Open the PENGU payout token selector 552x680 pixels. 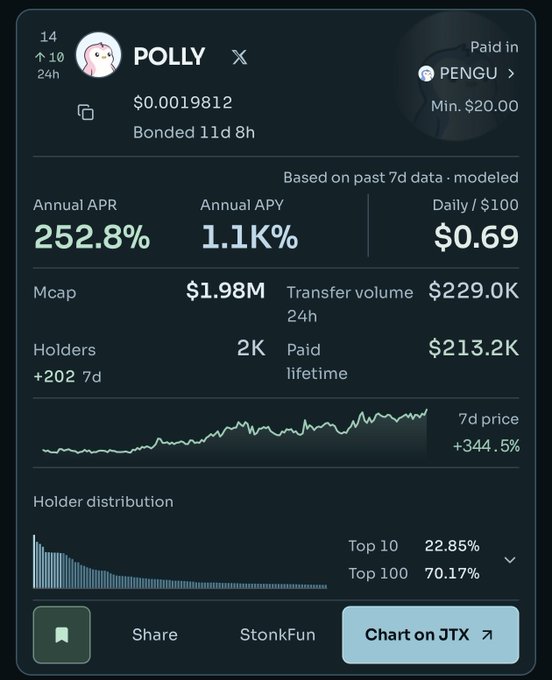(x=467, y=73)
